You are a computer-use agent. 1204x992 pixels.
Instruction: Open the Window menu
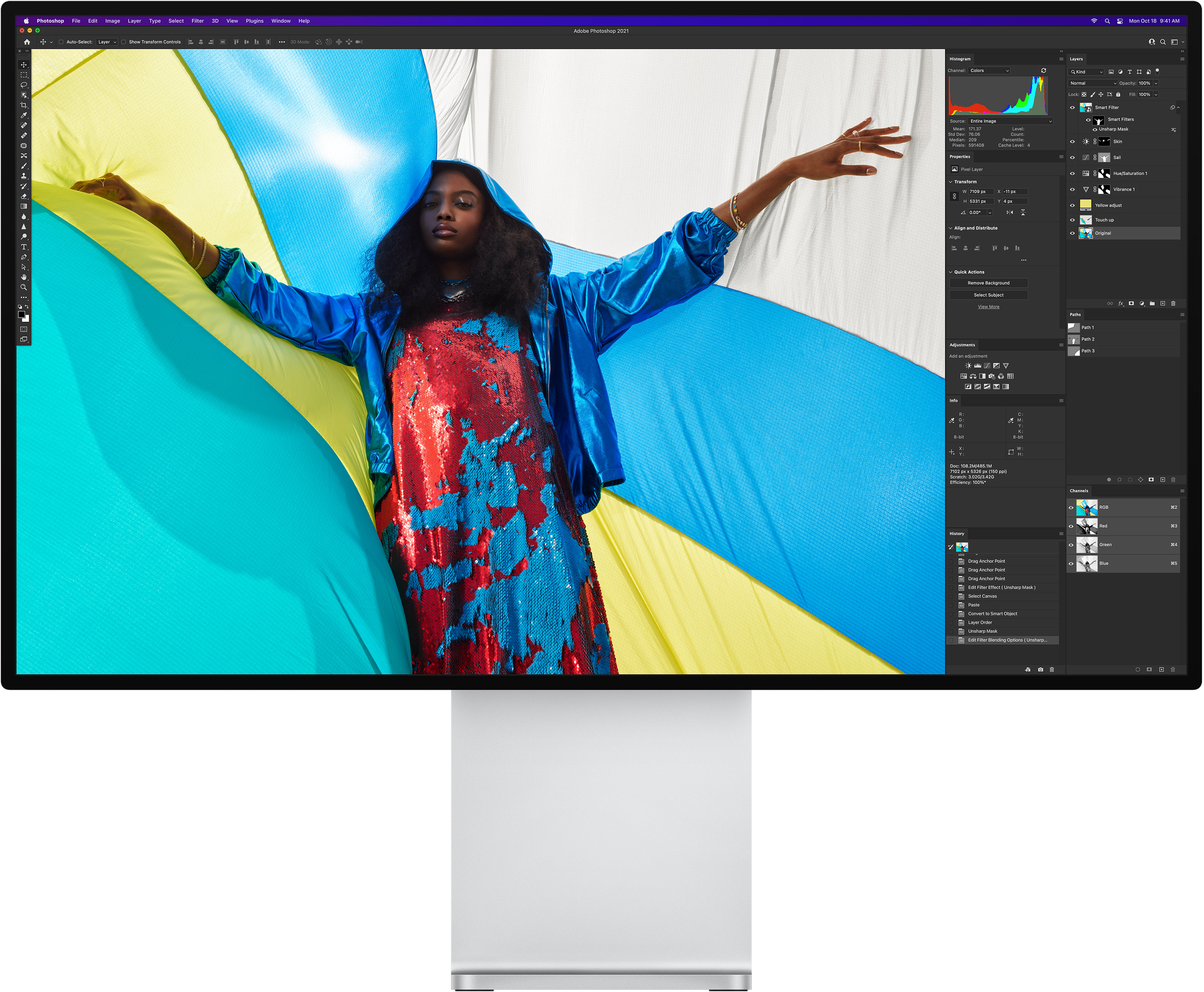pos(281,21)
